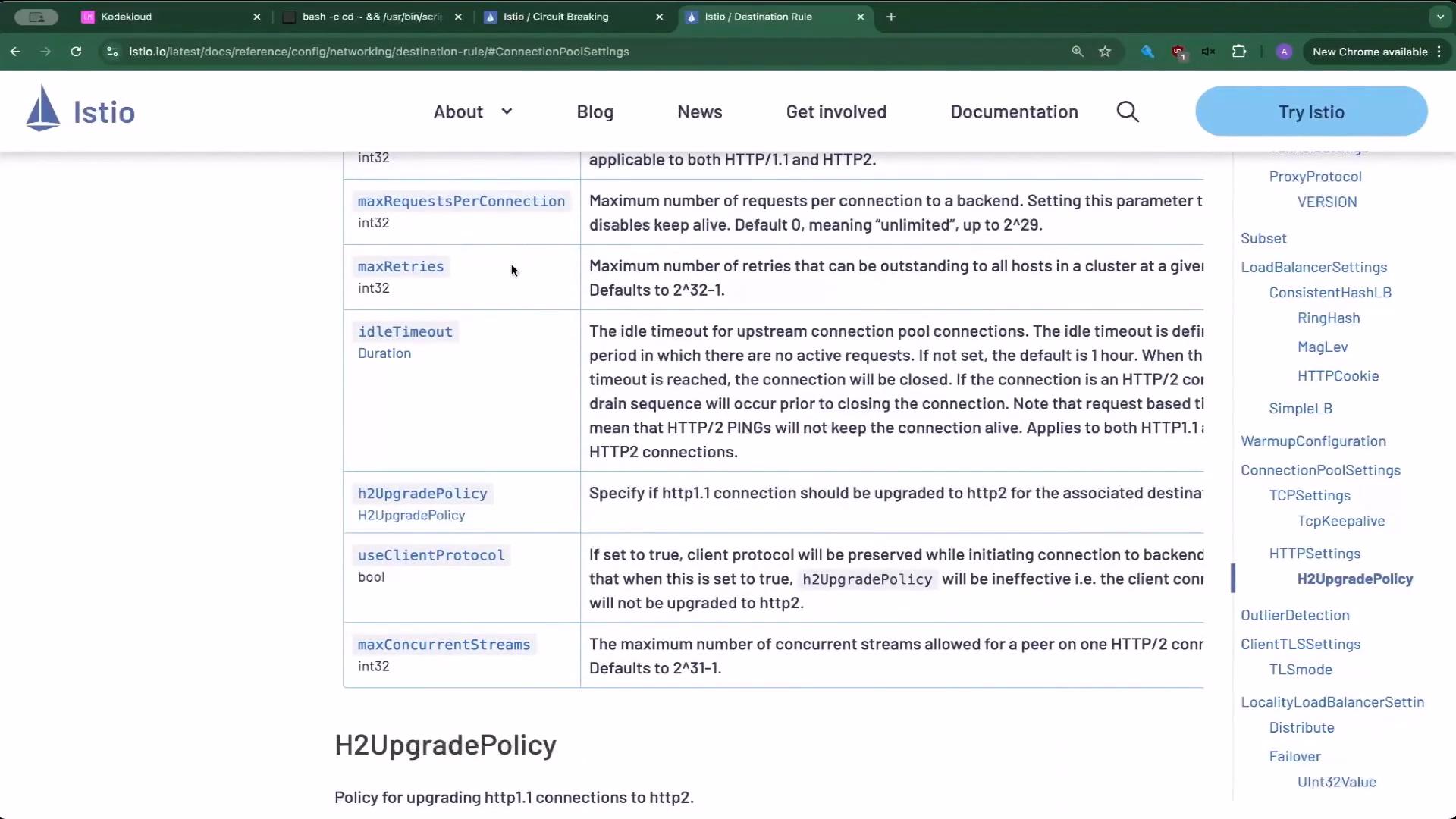The height and width of the screenshot is (819, 1456).
Task: Jump to Subset in sidebar
Action: point(1263,238)
